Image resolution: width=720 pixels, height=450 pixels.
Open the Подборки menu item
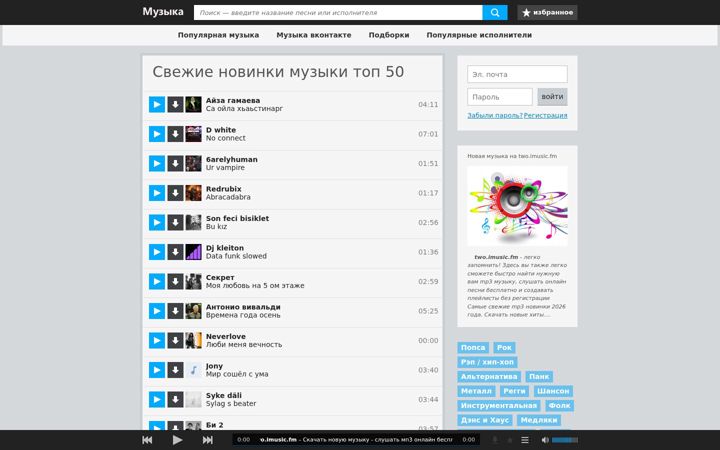(389, 35)
